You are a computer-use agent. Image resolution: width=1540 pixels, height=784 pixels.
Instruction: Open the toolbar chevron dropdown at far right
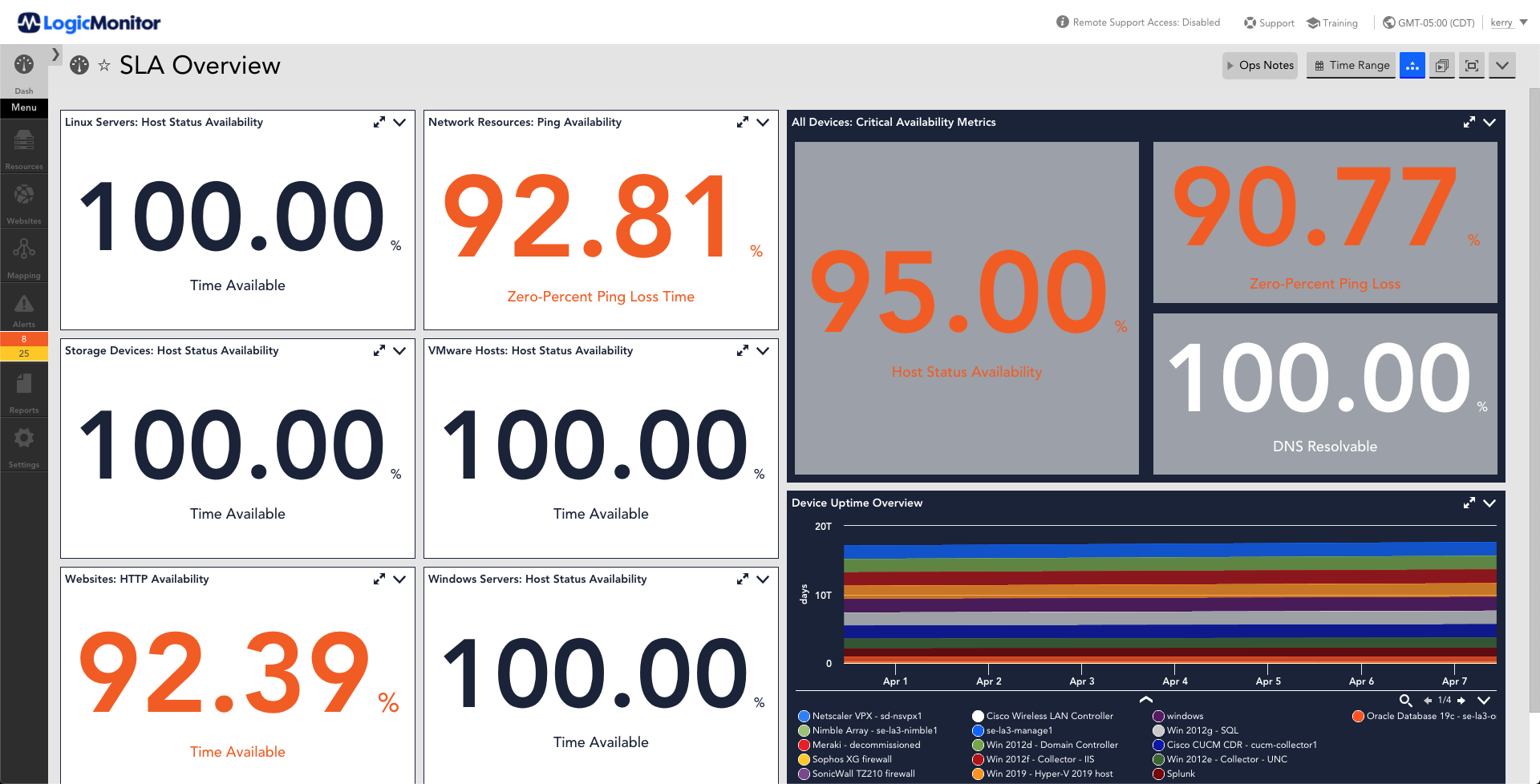coord(1501,65)
